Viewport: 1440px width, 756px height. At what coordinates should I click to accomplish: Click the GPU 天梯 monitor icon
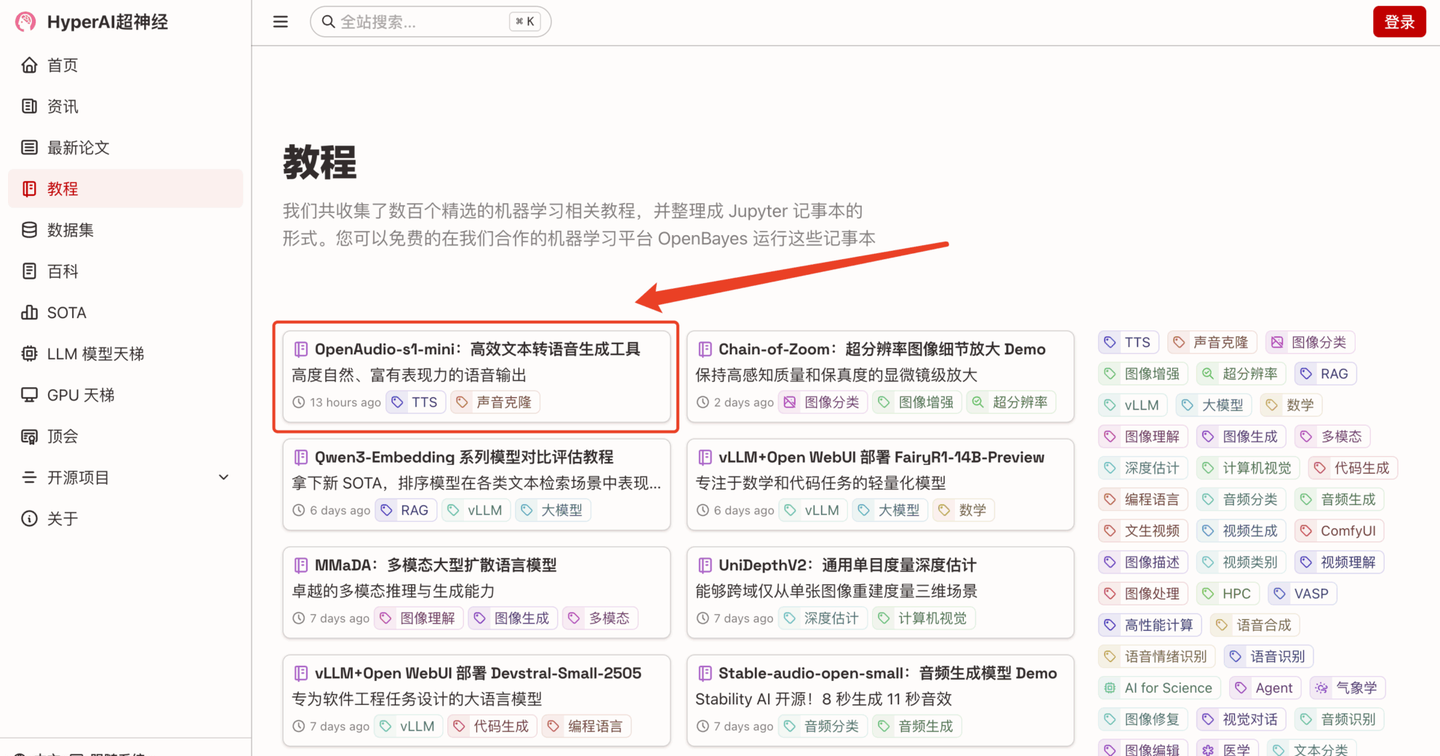[30, 394]
